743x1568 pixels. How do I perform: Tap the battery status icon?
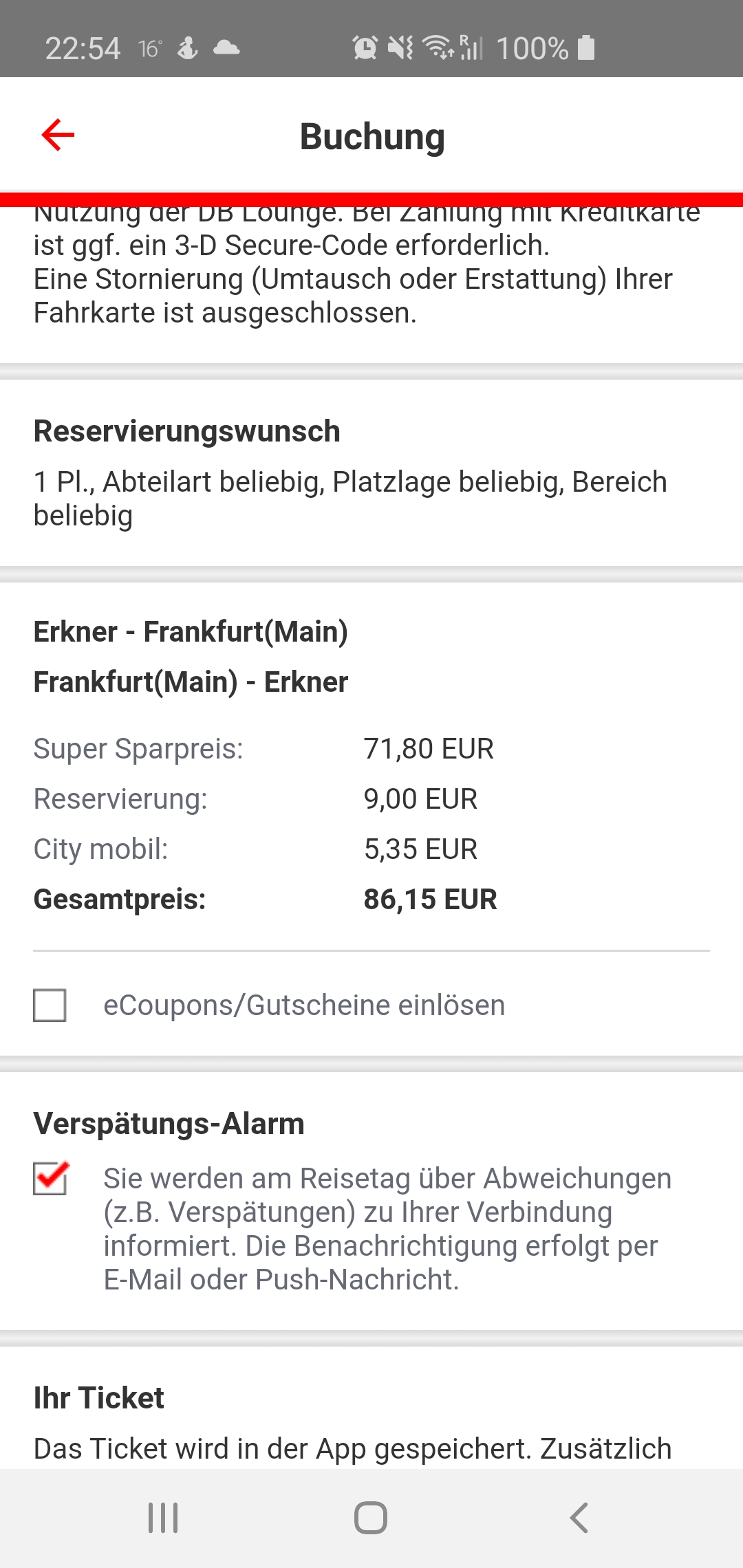pyautogui.click(x=586, y=48)
